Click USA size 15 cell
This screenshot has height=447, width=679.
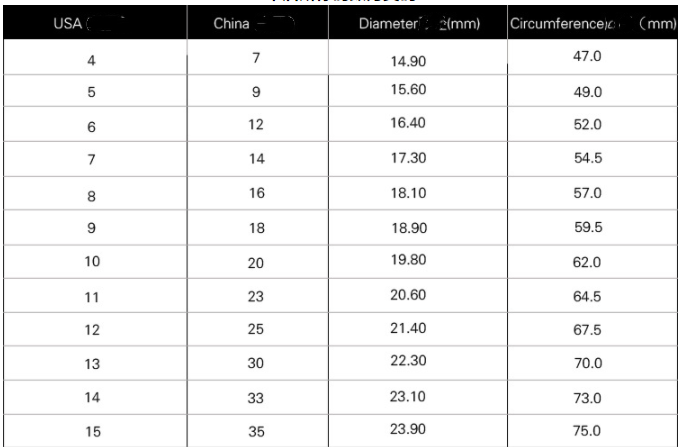point(92,432)
